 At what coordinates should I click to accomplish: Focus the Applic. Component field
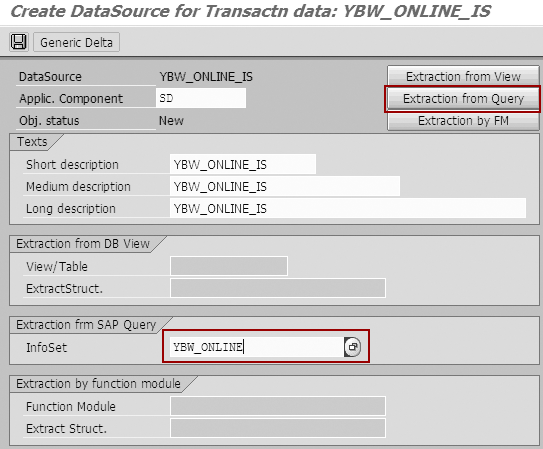[201, 98]
